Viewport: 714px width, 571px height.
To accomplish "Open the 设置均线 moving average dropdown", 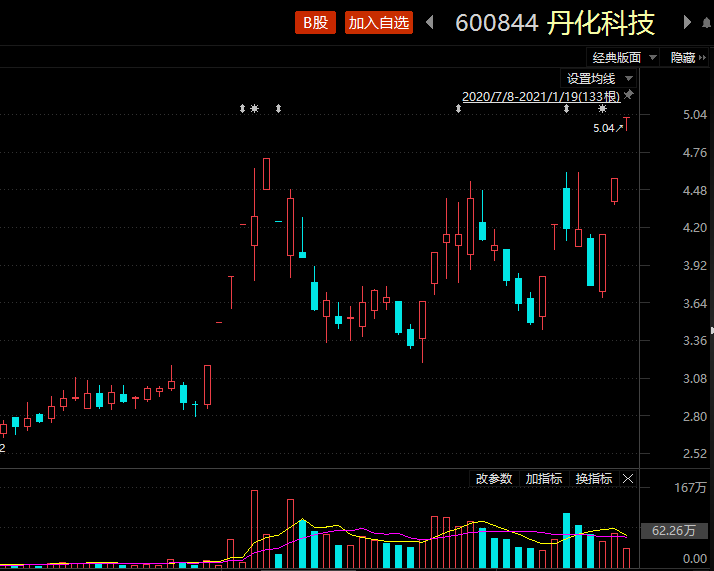I will [x=598, y=79].
